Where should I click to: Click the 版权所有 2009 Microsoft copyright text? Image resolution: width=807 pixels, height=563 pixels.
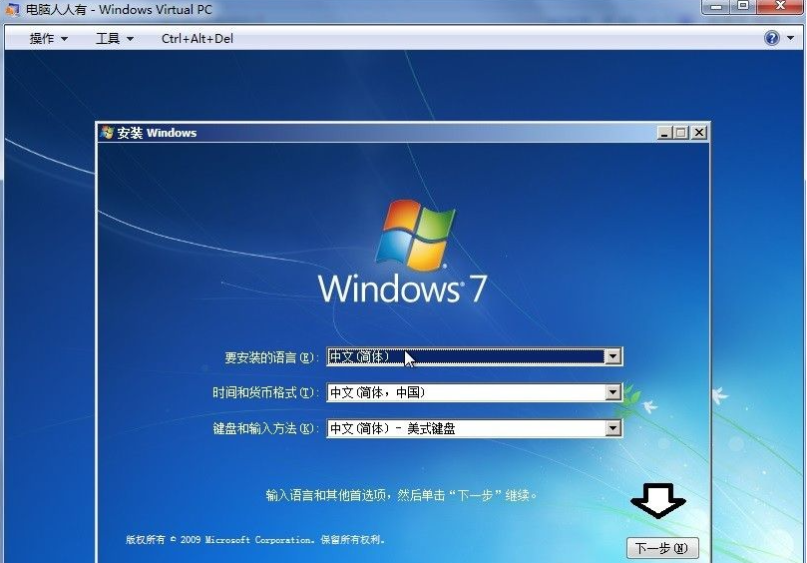coord(255,539)
